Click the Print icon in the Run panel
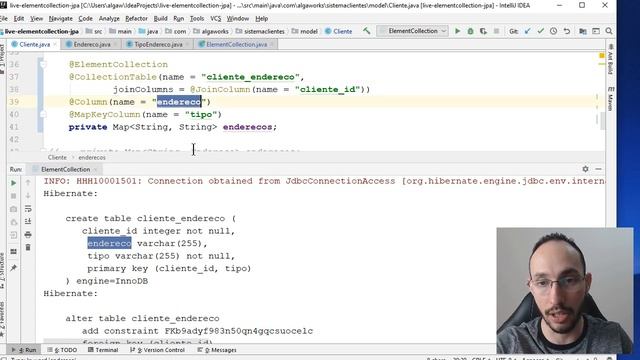 [28, 235]
